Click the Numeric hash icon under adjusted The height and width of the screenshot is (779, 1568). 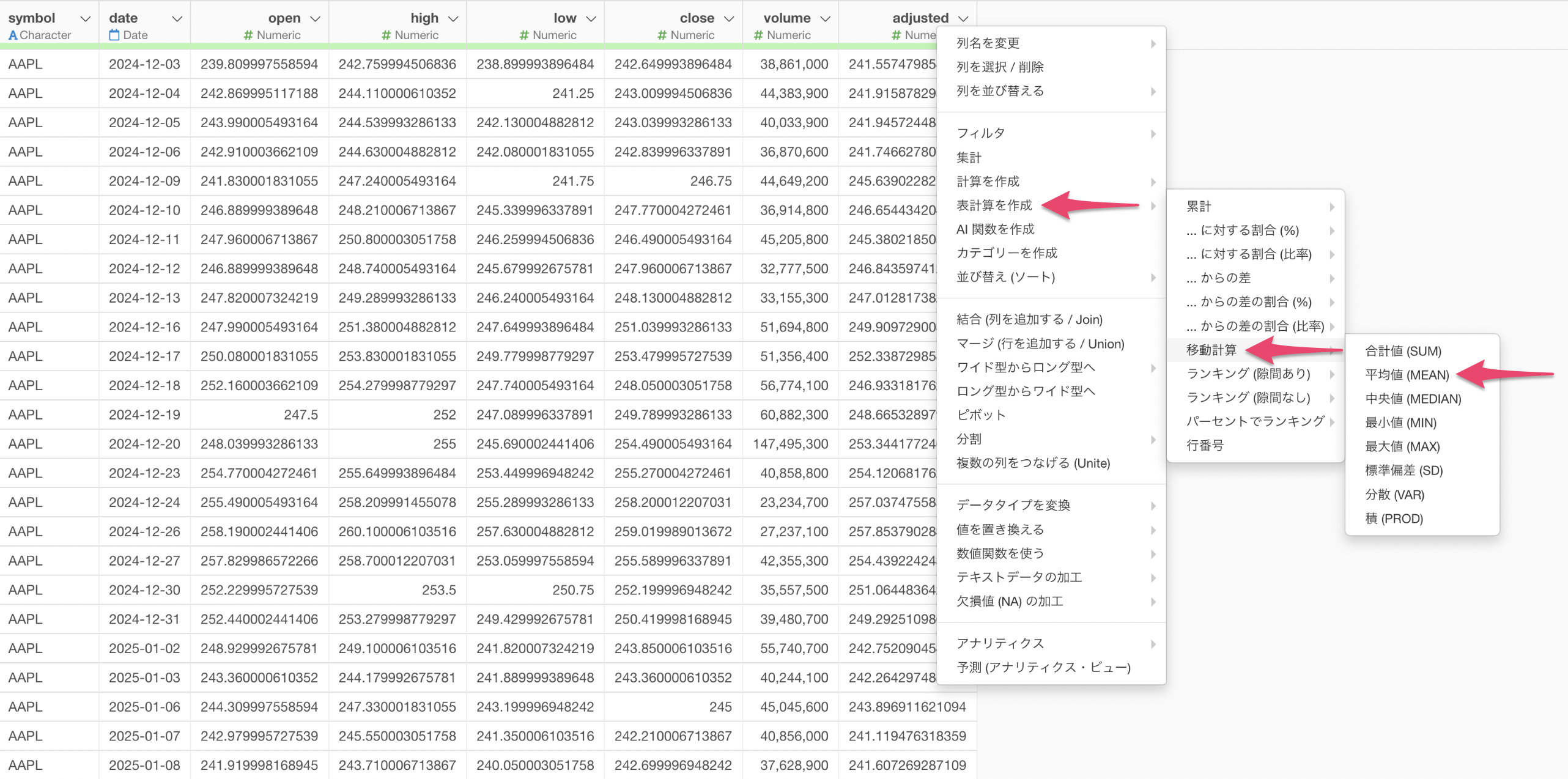pos(896,35)
